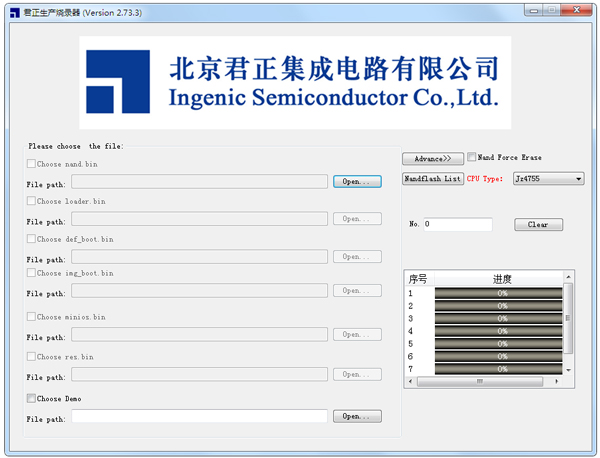Viewport: 600px width, 458px height.
Task: Click the app icon in the title bar
Action: point(15,13)
